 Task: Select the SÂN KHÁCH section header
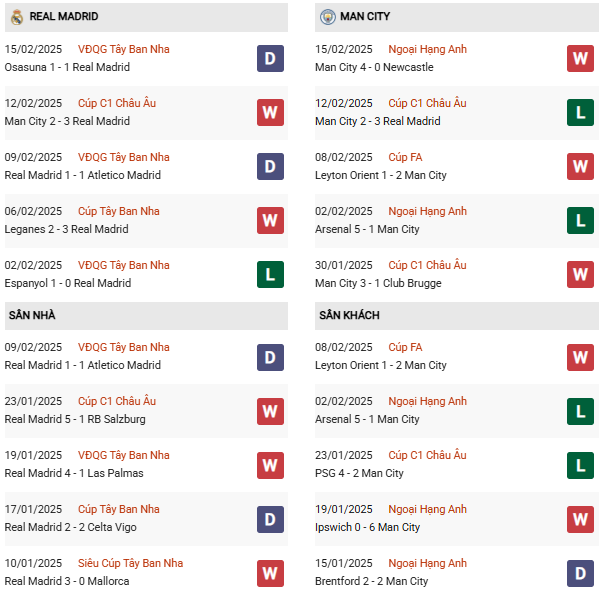pos(349,316)
